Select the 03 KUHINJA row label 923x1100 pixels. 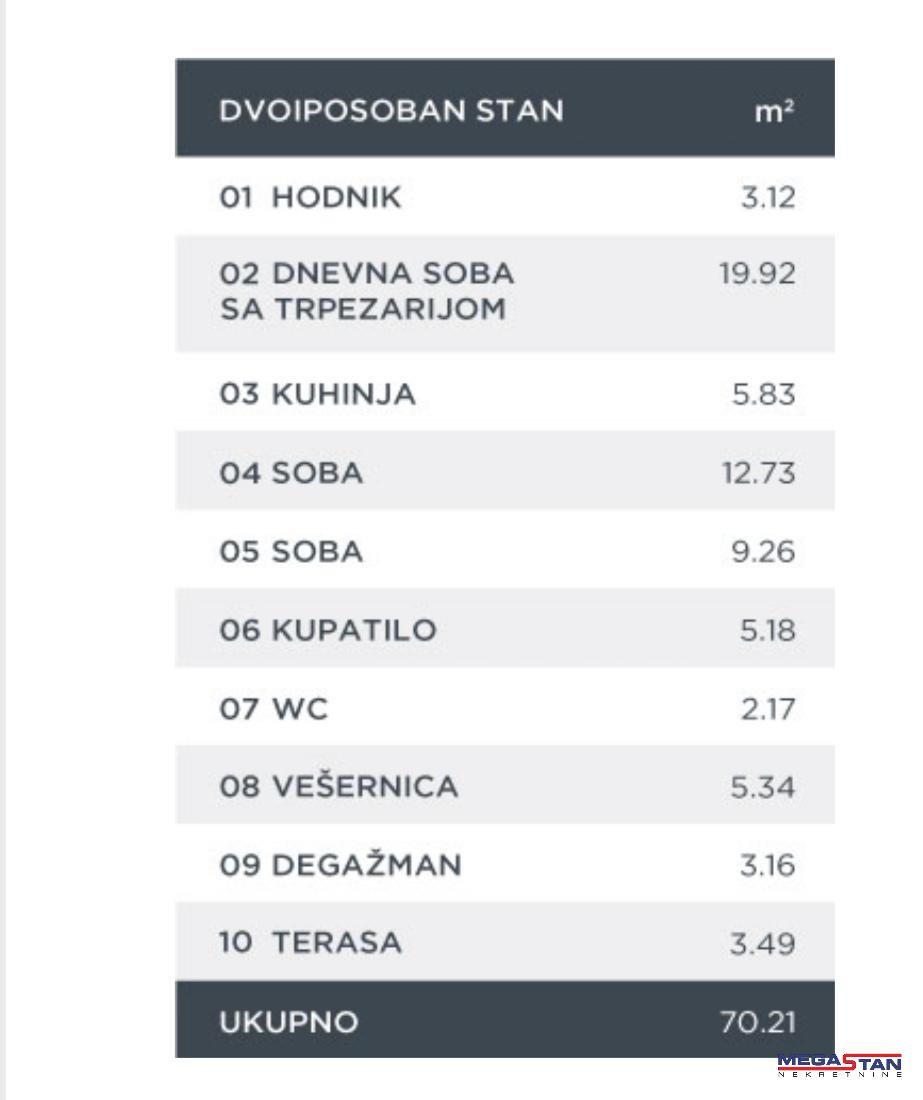[x=317, y=394]
